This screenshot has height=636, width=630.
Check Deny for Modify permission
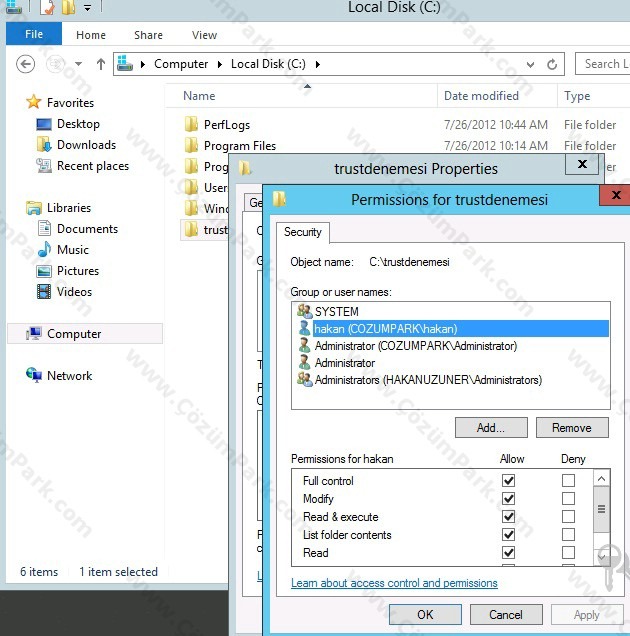(x=568, y=498)
